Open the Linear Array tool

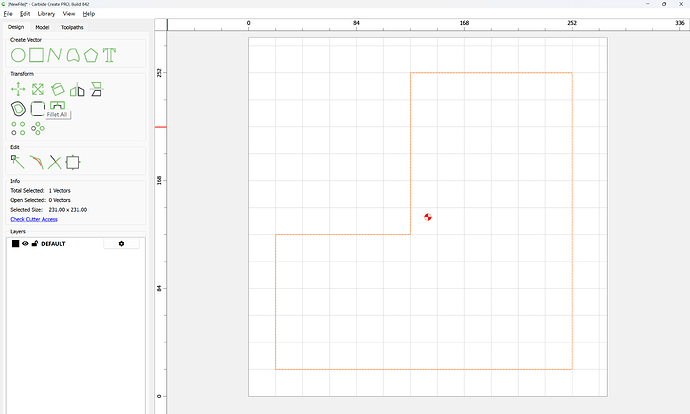click(18, 128)
